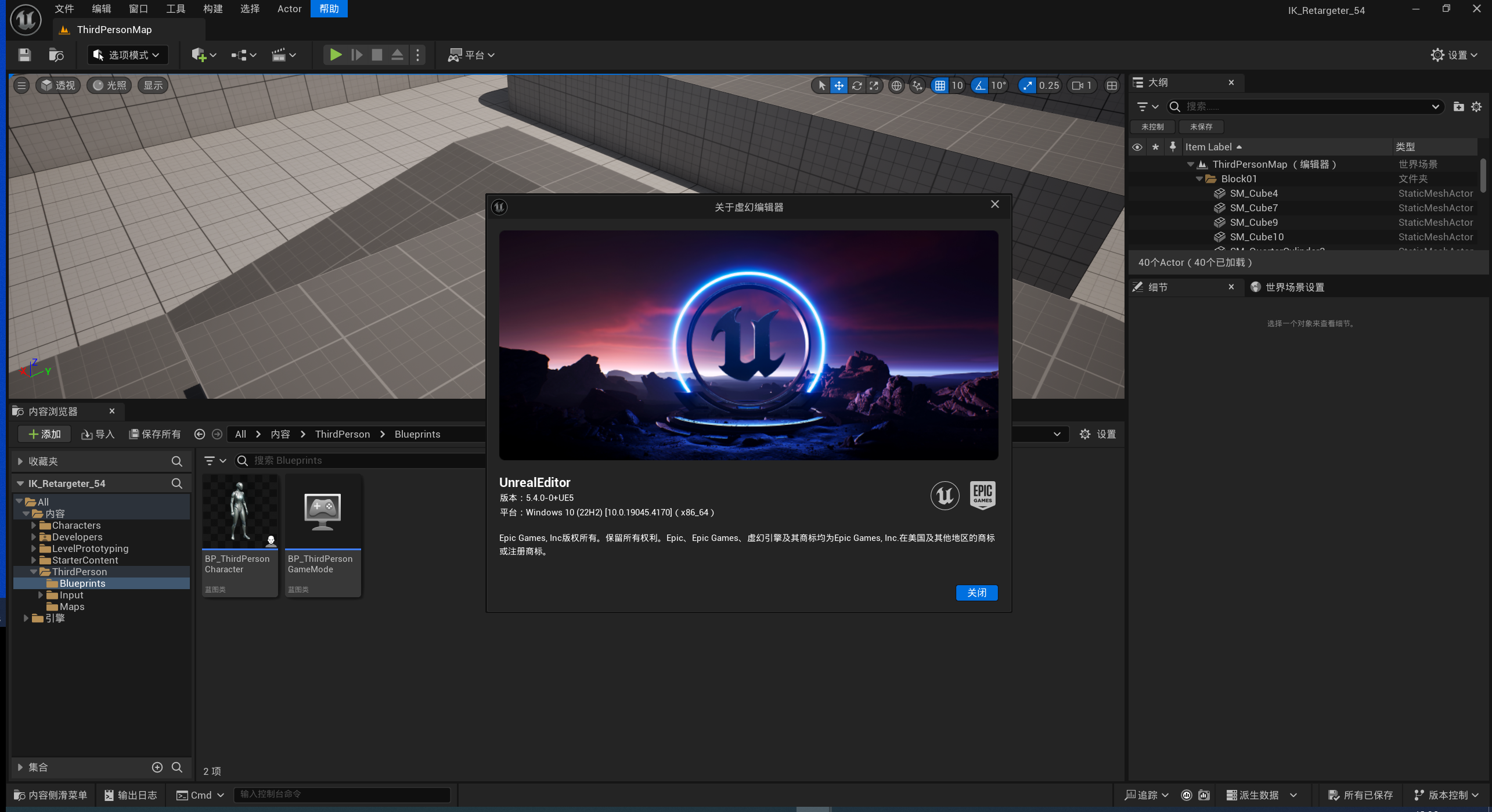Click the stop simulation button
This screenshot has width=1492, height=812.
(x=377, y=55)
